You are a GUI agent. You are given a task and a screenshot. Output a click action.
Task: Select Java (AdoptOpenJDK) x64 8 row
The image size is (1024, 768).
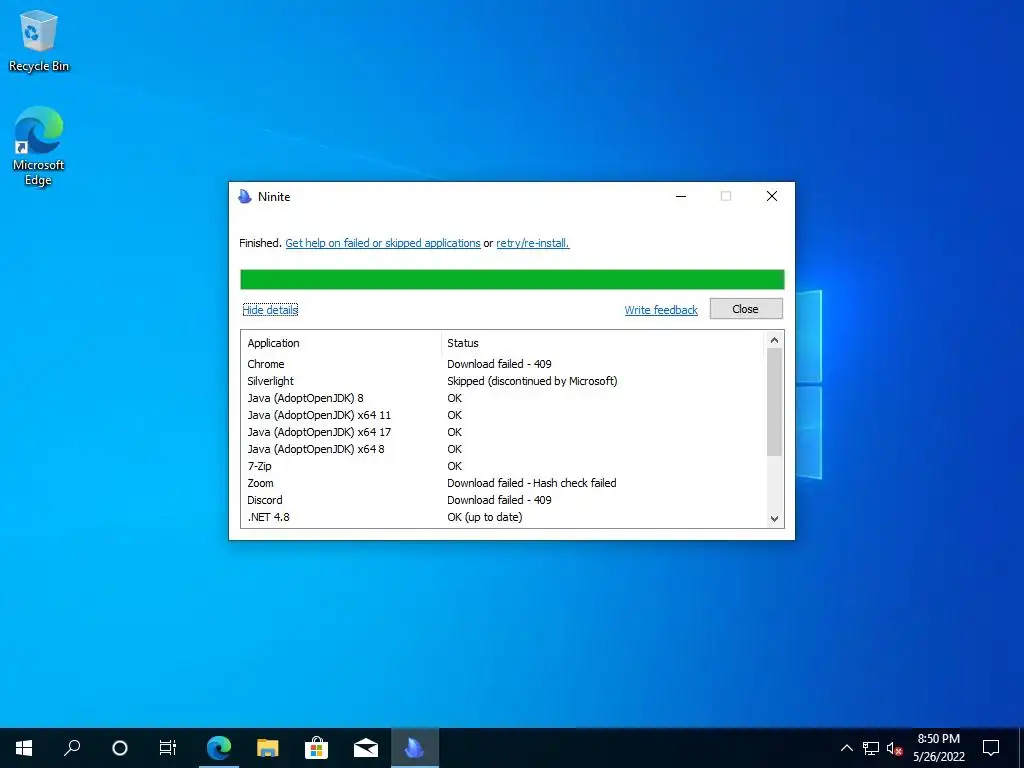click(x=503, y=449)
